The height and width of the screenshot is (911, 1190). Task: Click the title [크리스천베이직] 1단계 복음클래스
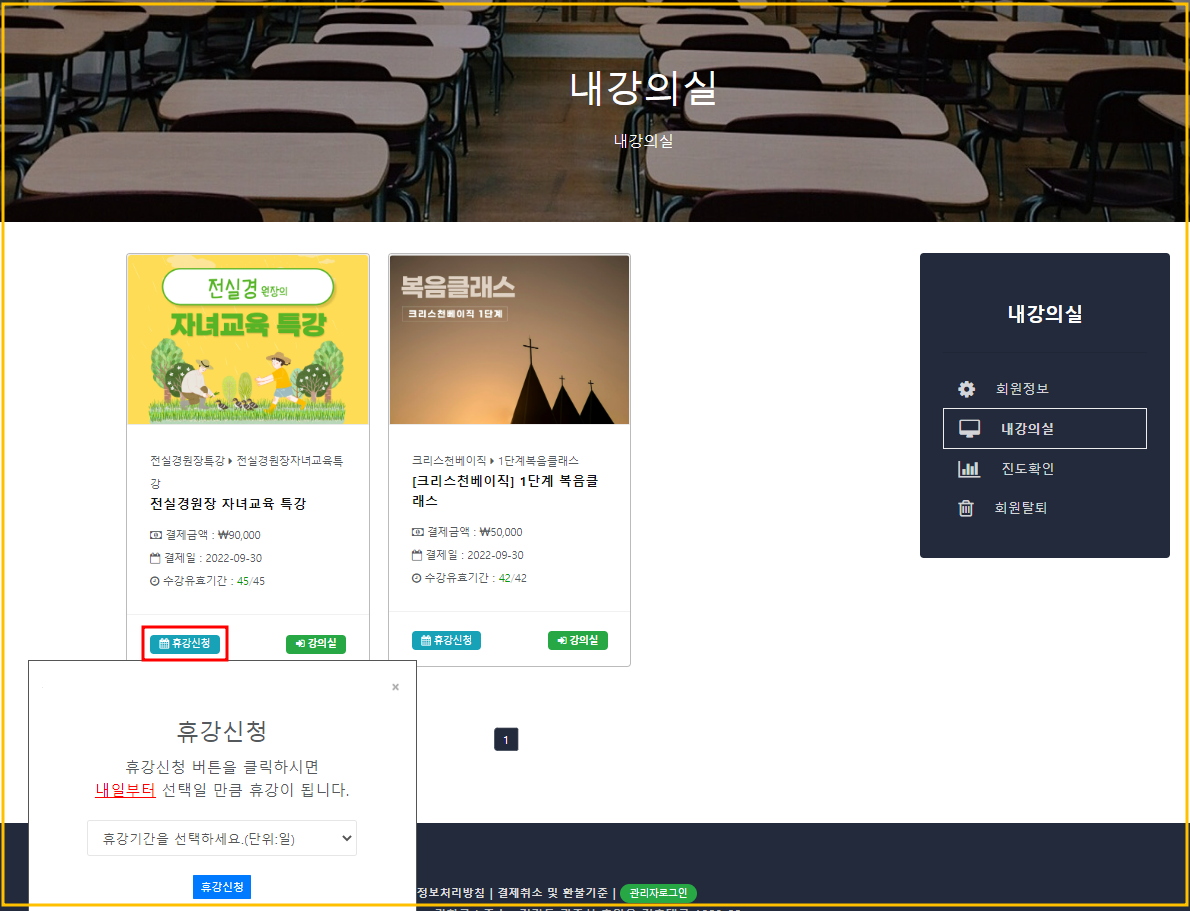[x=505, y=490]
